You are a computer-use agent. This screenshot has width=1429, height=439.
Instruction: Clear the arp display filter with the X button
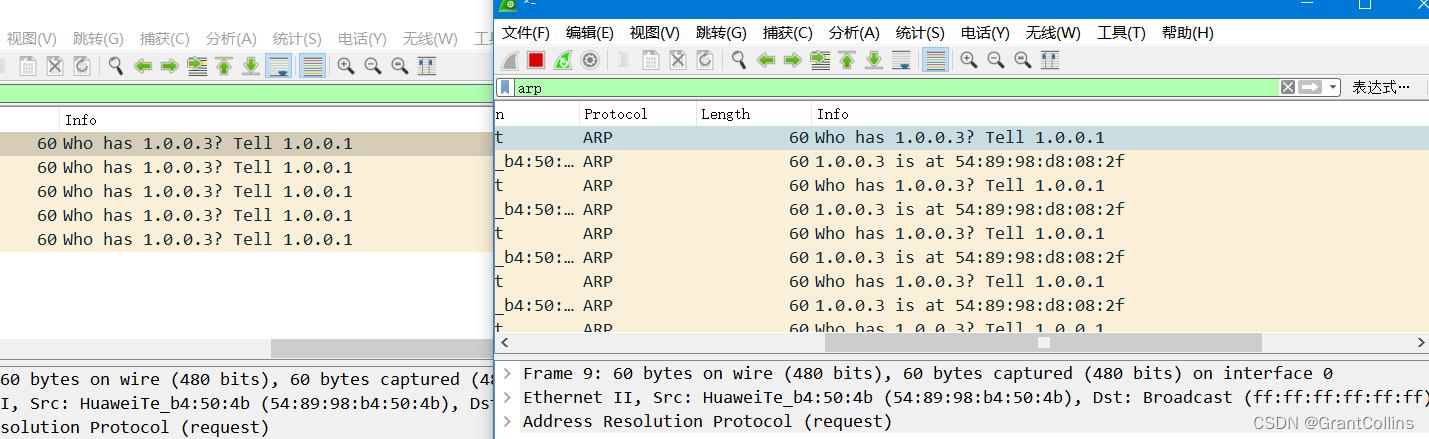pyautogui.click(x=1288, y=88)
